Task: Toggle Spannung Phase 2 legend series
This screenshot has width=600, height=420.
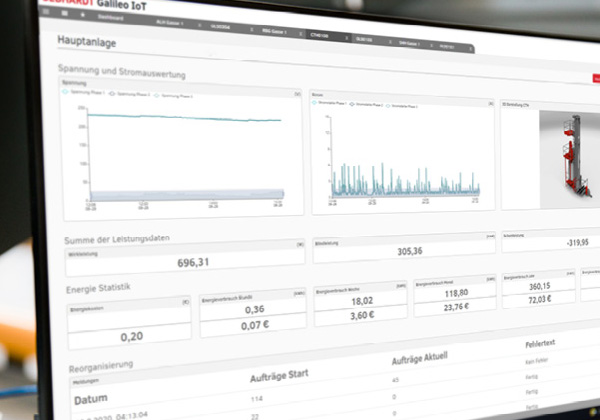Action: tap(132, 93)
